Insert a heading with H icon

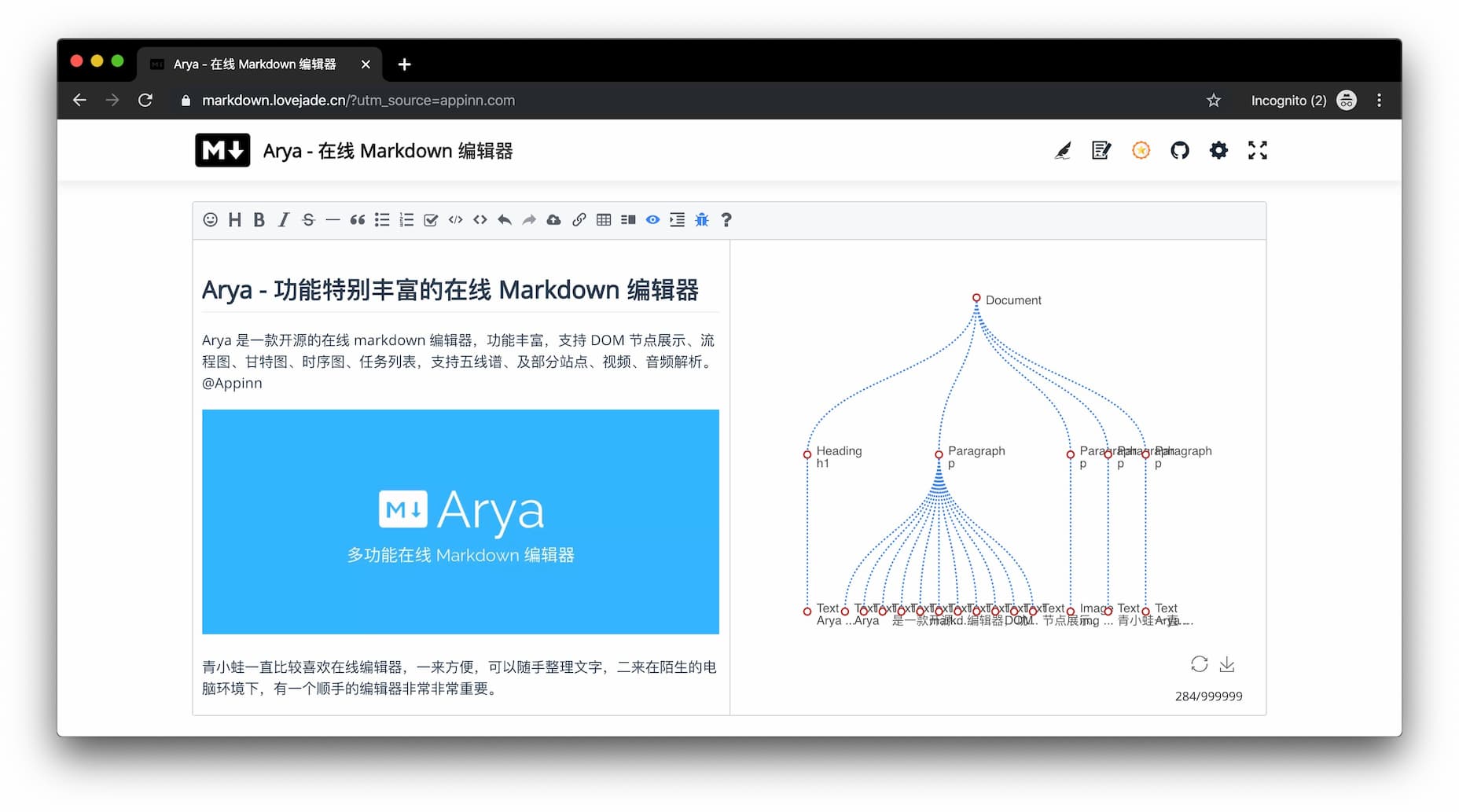point(235,220)
